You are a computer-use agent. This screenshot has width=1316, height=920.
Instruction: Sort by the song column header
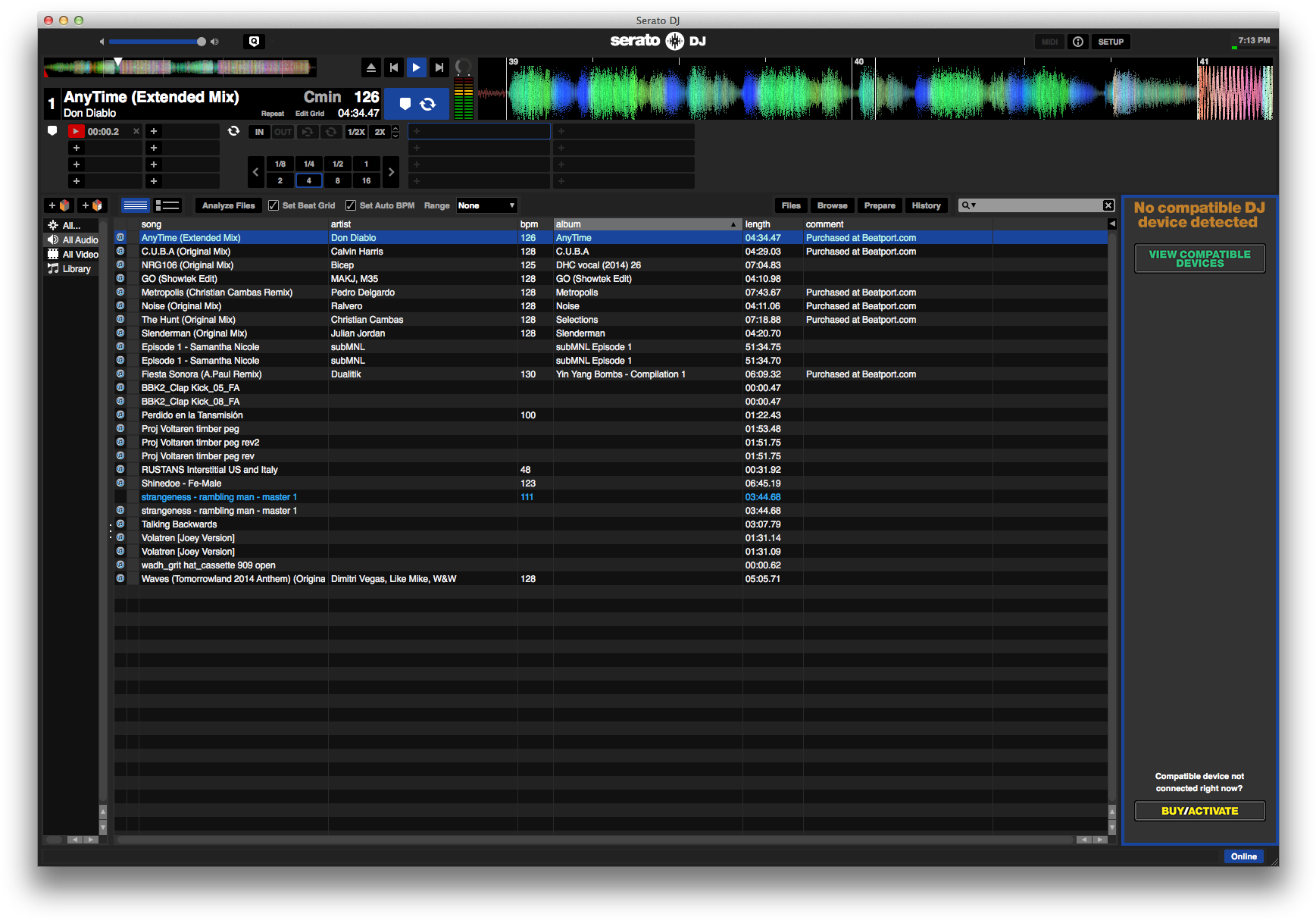[233, 224]
